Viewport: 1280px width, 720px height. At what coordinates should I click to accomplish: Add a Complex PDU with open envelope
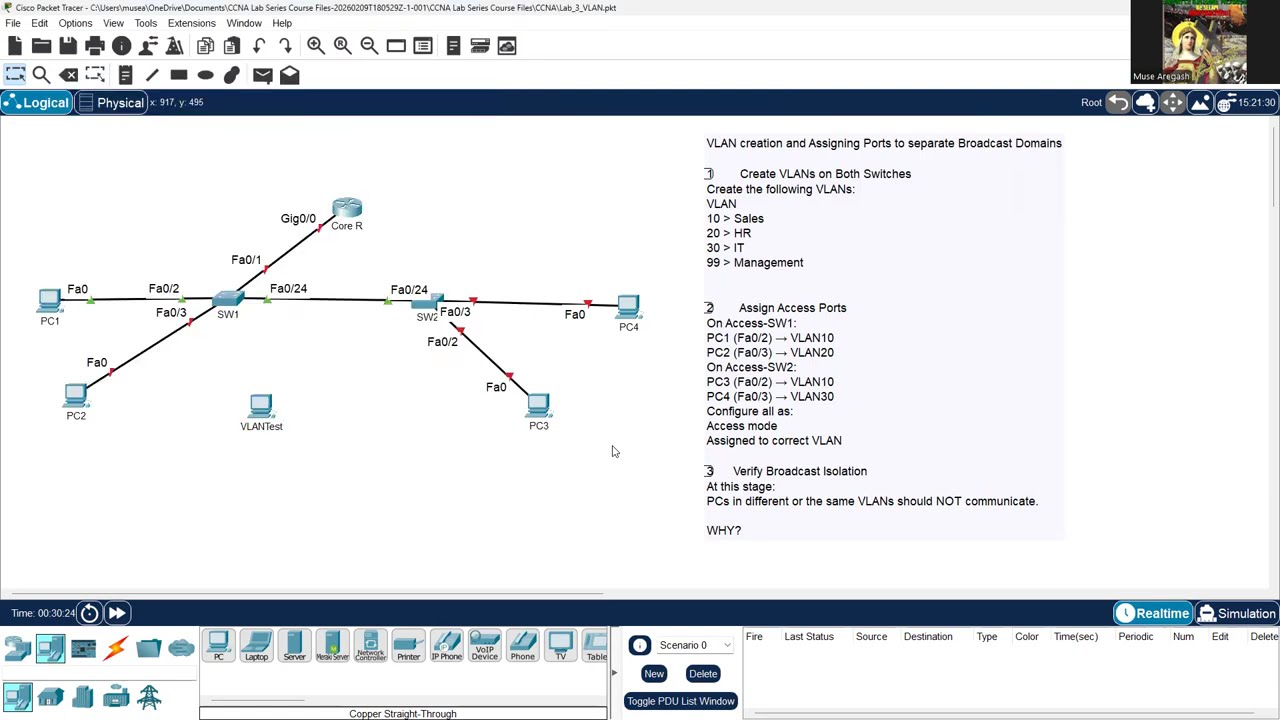[x=289, y=75]
